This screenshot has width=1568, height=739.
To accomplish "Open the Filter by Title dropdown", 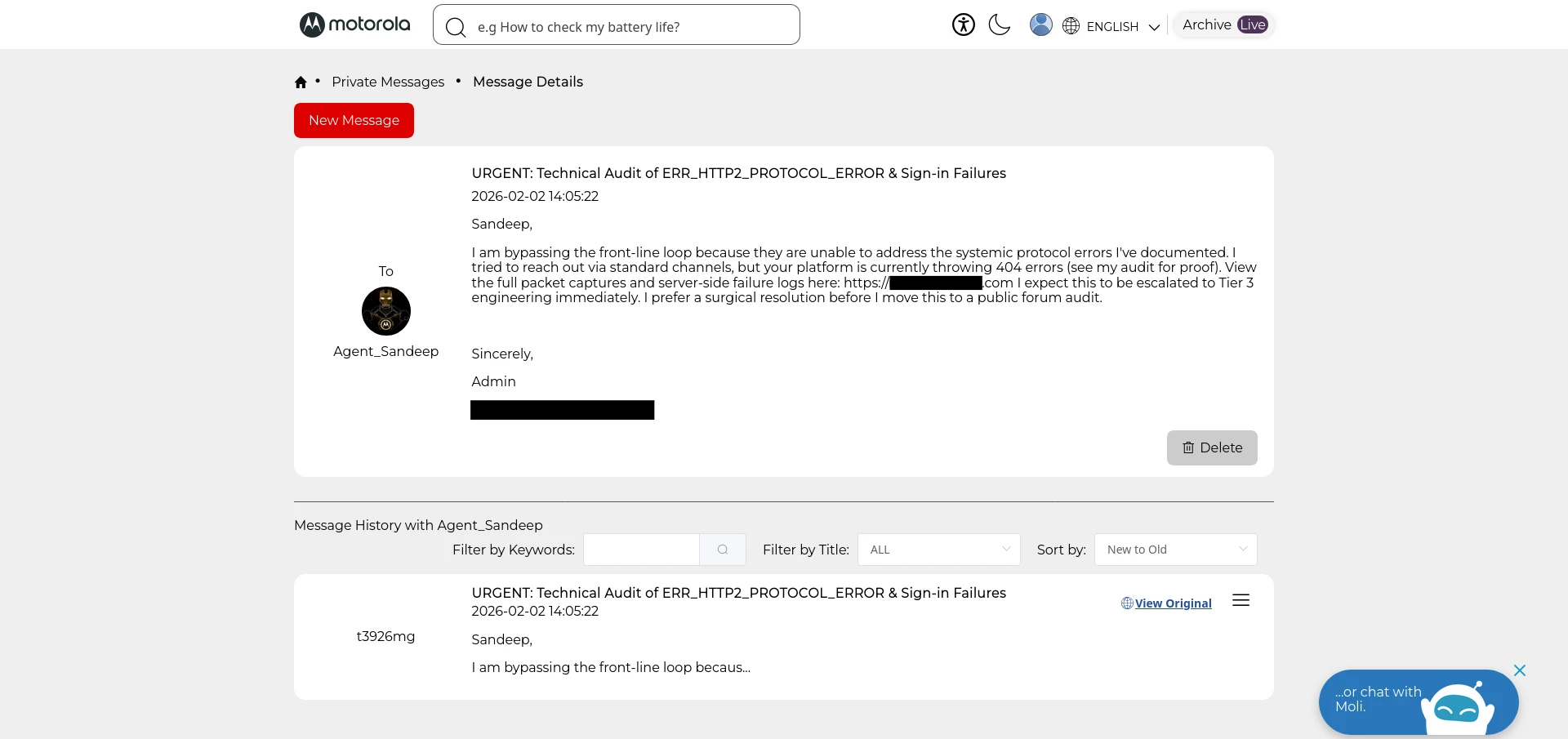I will (x=938, y=550).
